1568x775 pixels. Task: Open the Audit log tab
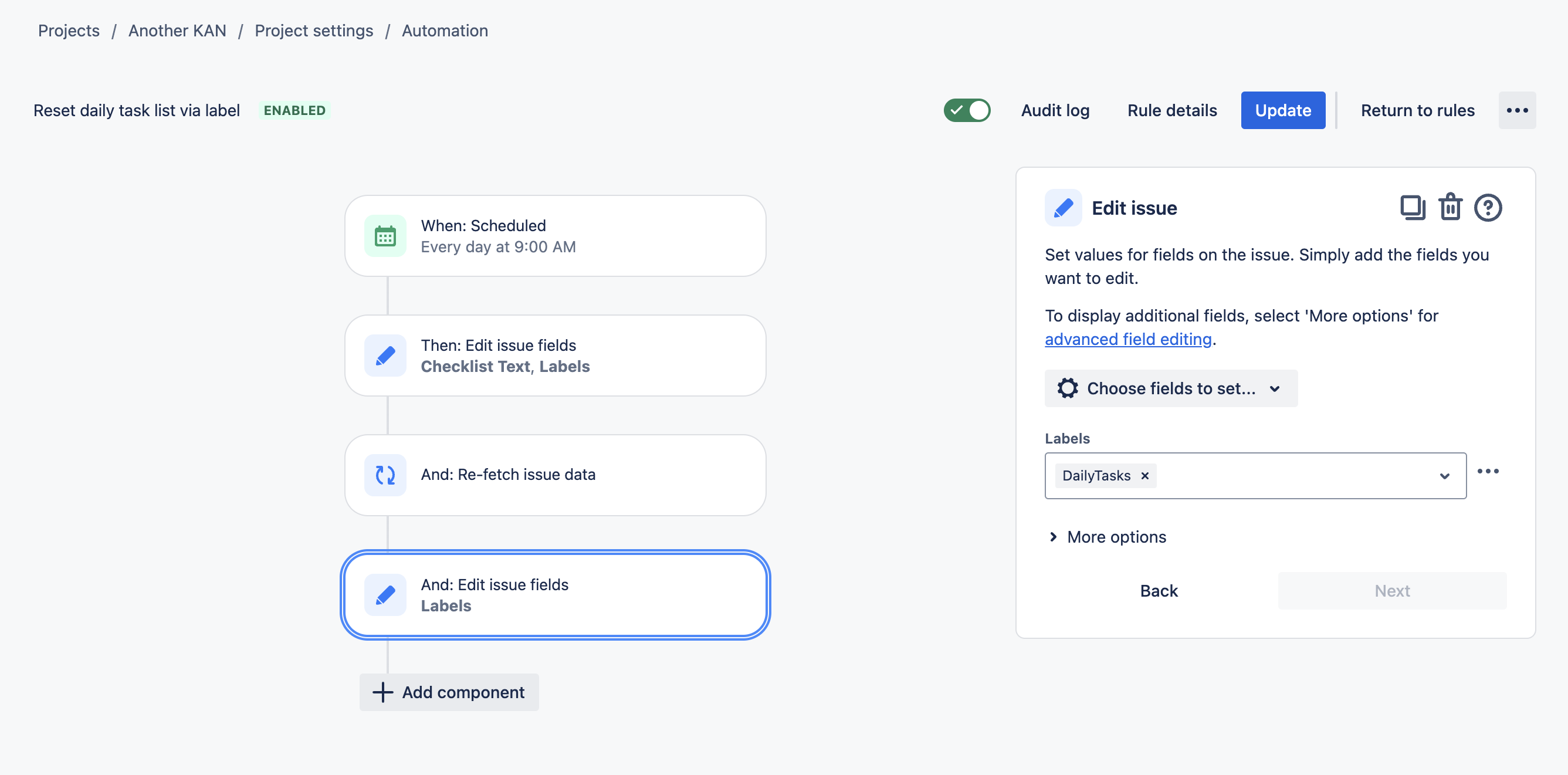point(1055,110)
